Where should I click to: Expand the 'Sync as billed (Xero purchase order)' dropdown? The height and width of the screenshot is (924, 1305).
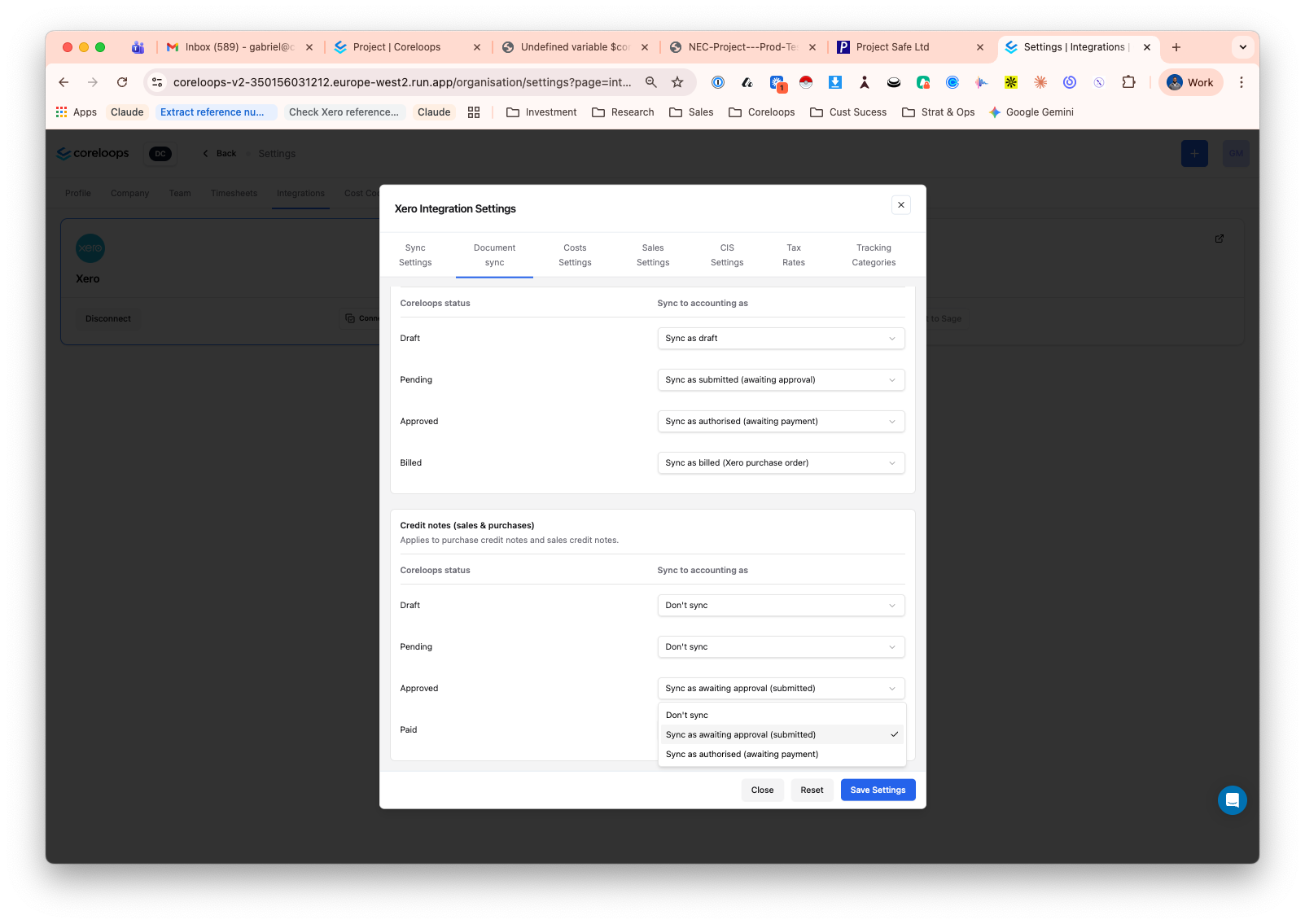pos(781,463)
